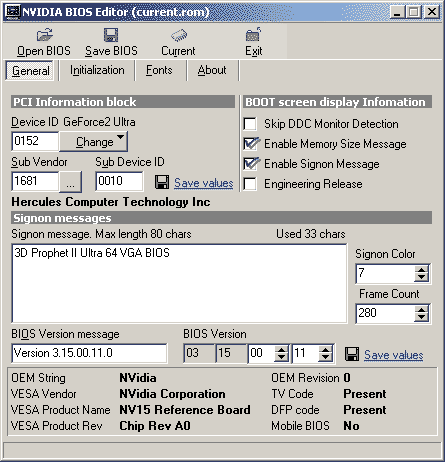Click Save values link in PCI block
Screen dimensions: 445x462
pyautogui.click(x=203, y=183)
